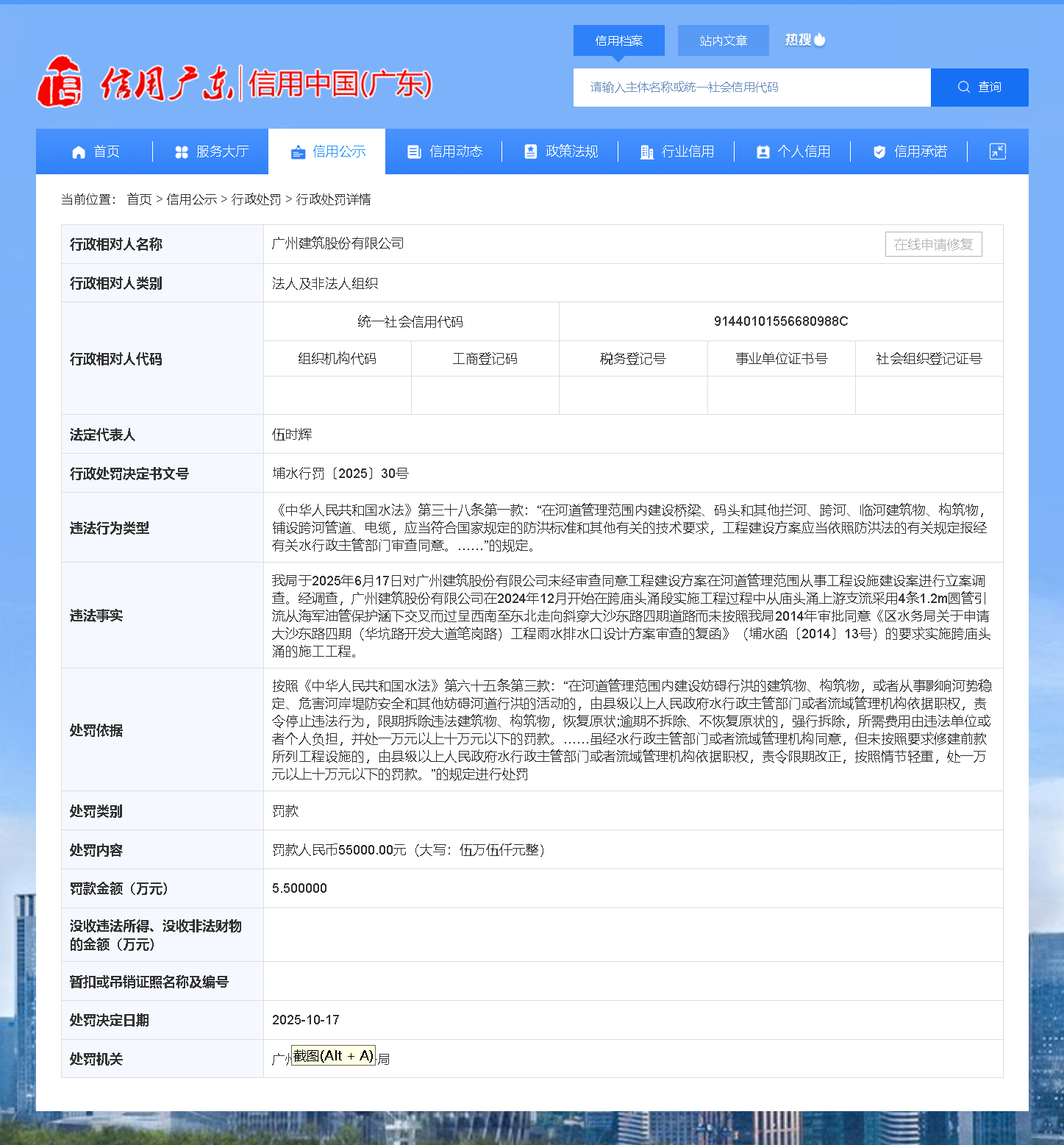Click the 法定代表人 row label
1064x1145 pixels.
[x=103, y=435]
